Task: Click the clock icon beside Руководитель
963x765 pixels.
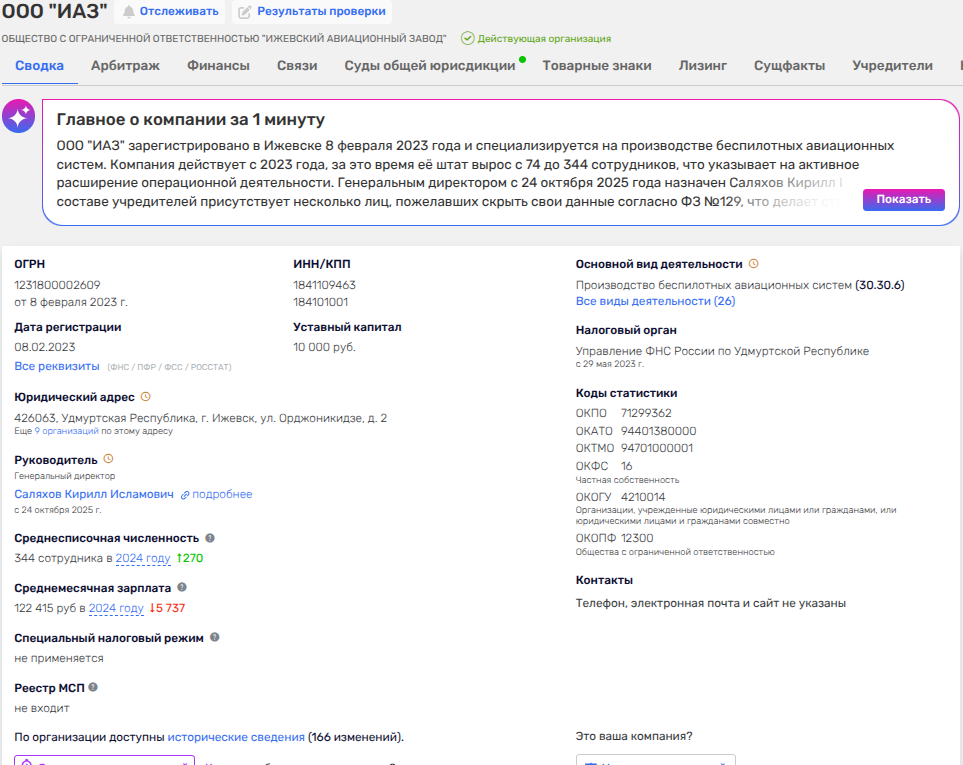Action: [x=109, y=459]
